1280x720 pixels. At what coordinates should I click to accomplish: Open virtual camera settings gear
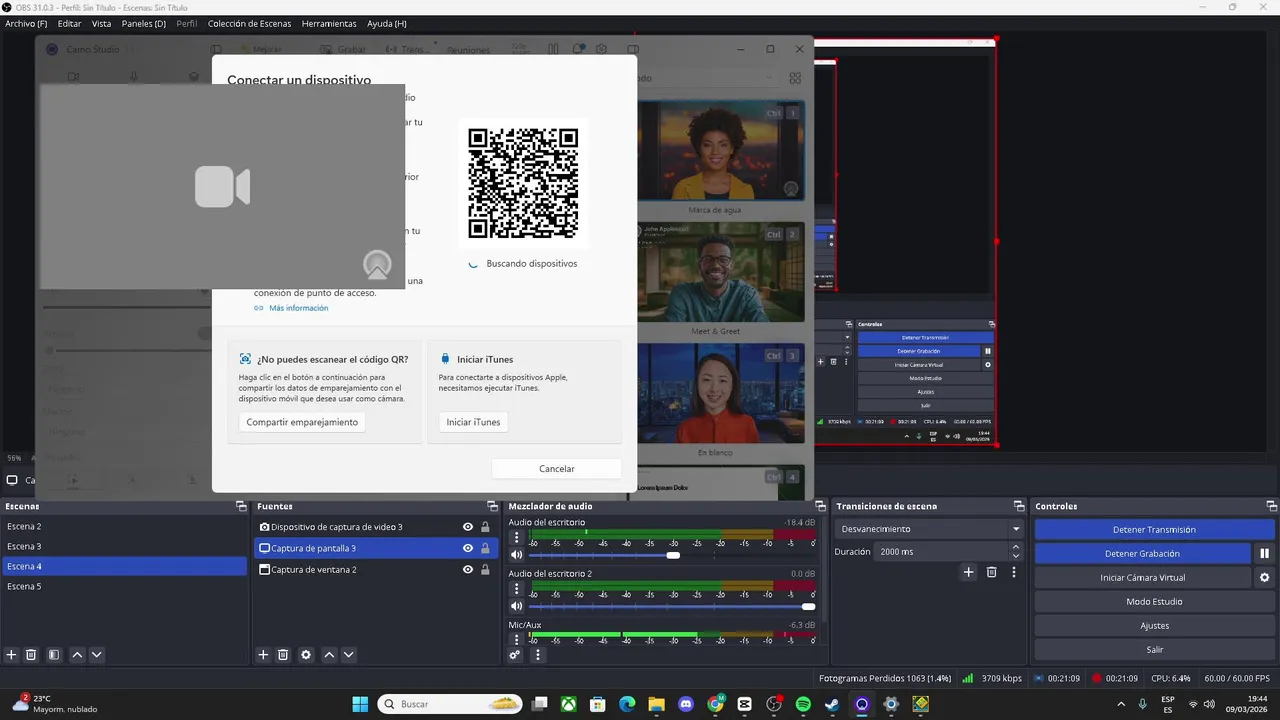coord(1264,577)
